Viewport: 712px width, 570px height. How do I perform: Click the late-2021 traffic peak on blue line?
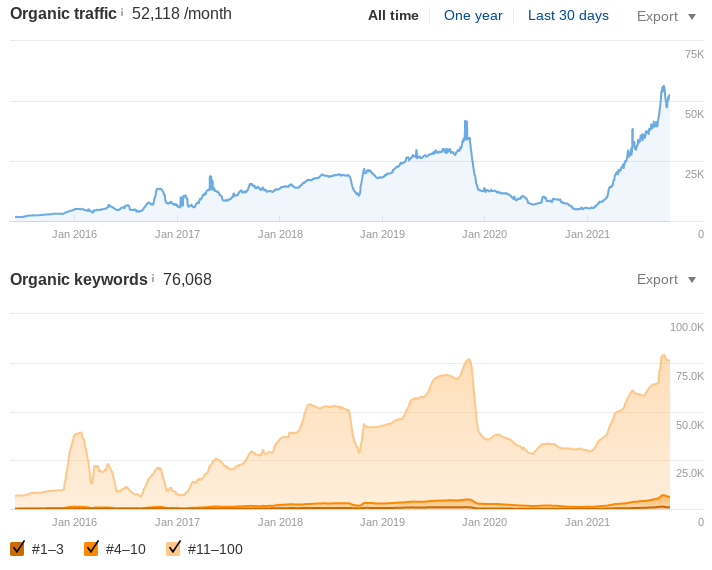coord(663,86)
